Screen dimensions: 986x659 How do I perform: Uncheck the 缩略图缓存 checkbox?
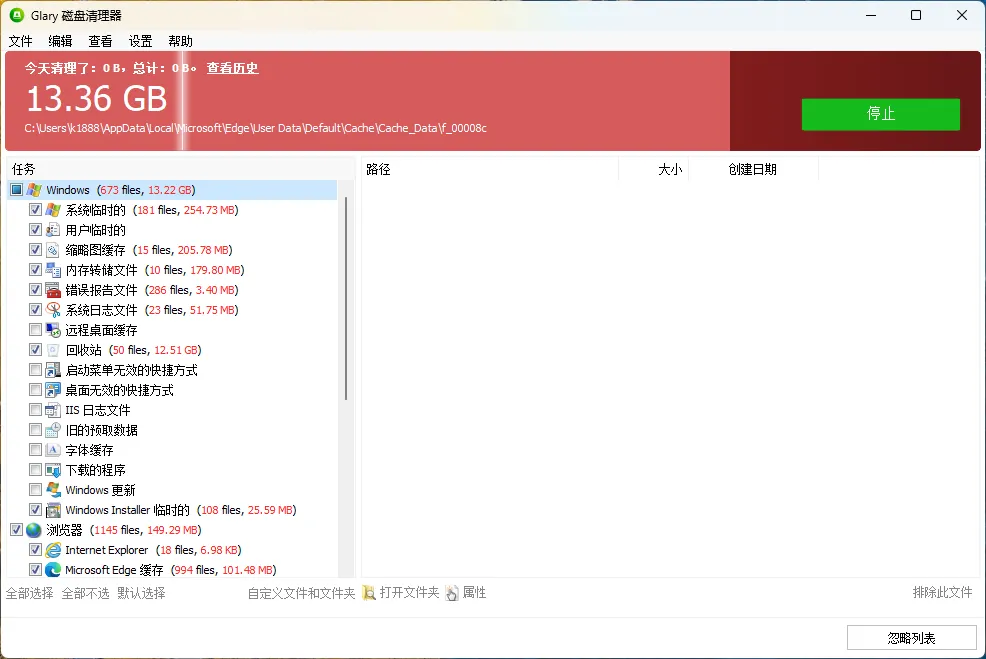(x=35, y=250)
